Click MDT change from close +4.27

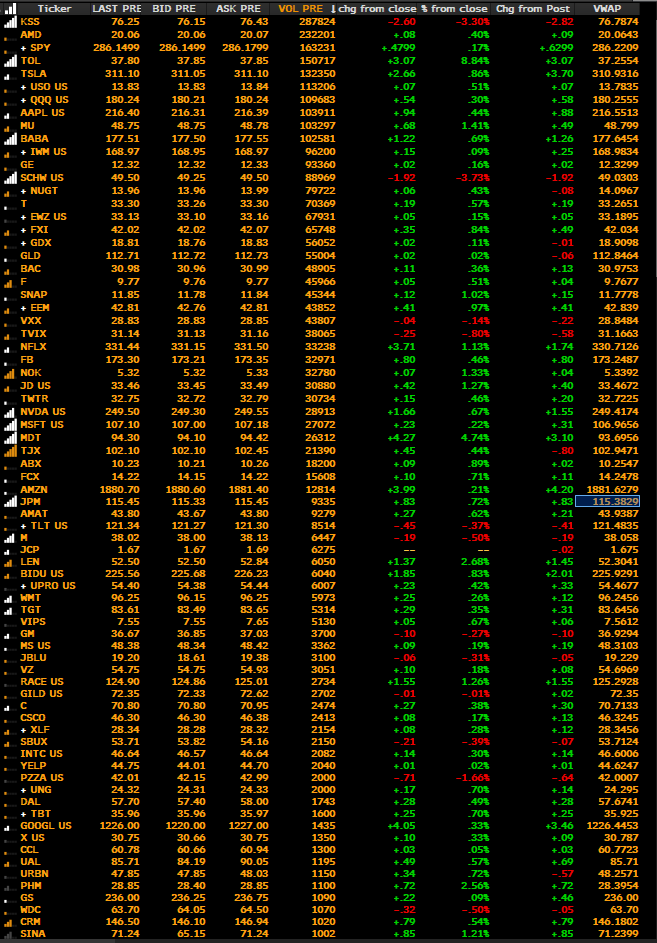401,437
